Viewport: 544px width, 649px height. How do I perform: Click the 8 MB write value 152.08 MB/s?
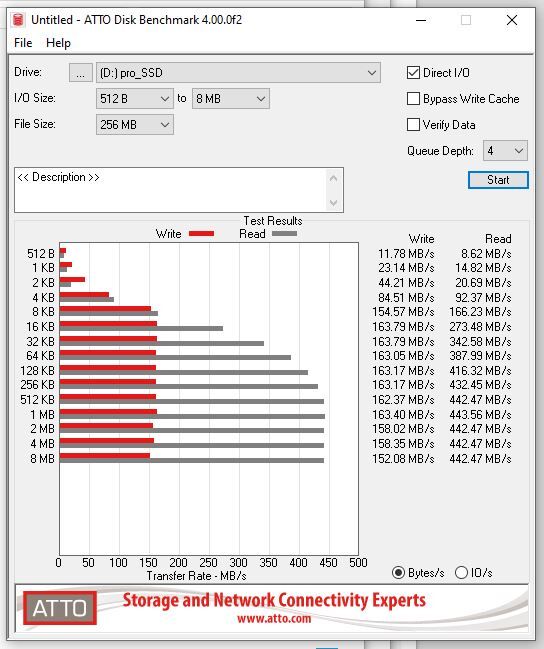(x=403, y=459)
